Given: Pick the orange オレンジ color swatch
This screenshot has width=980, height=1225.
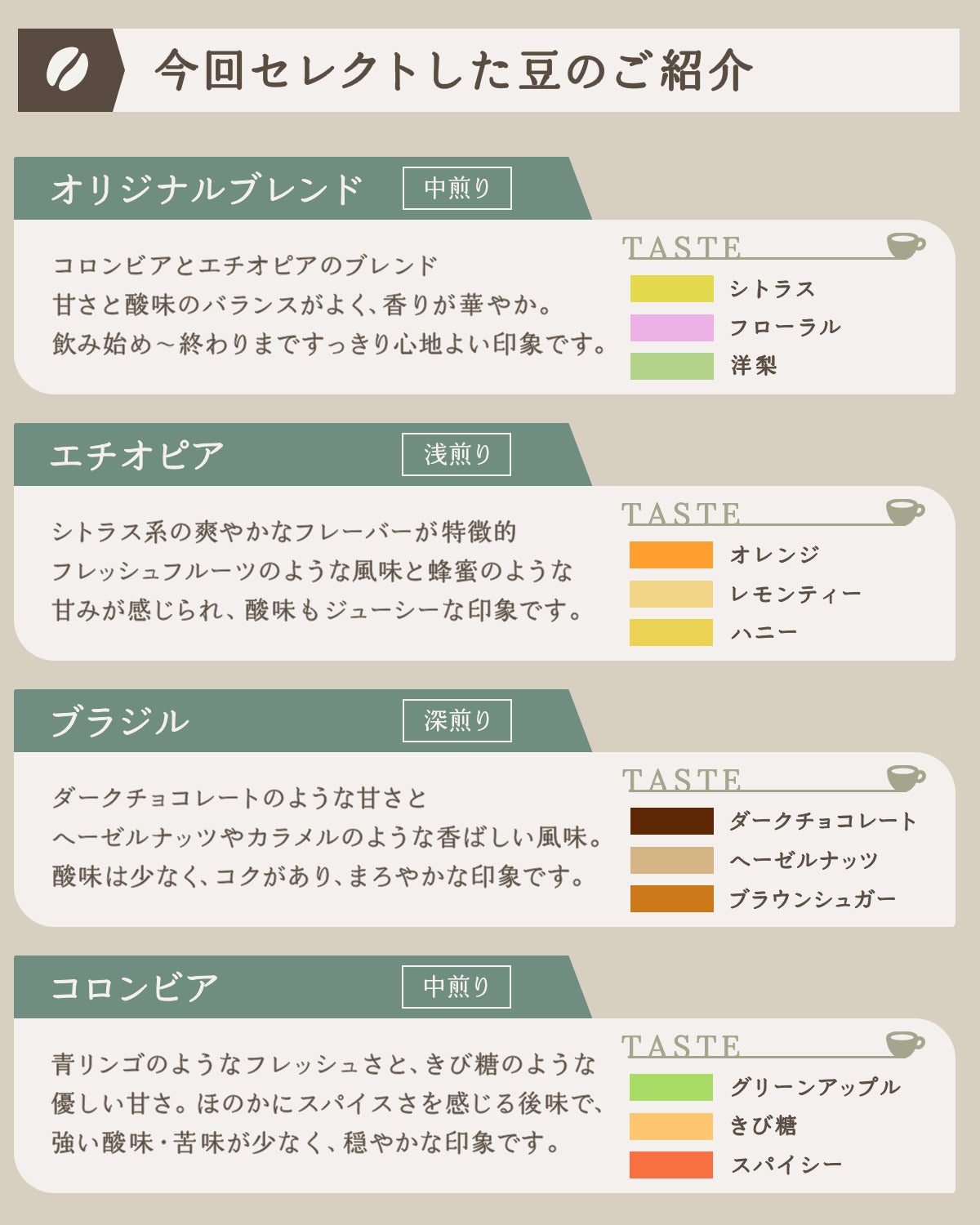Looking at the screenshot, I should point(671,555).
